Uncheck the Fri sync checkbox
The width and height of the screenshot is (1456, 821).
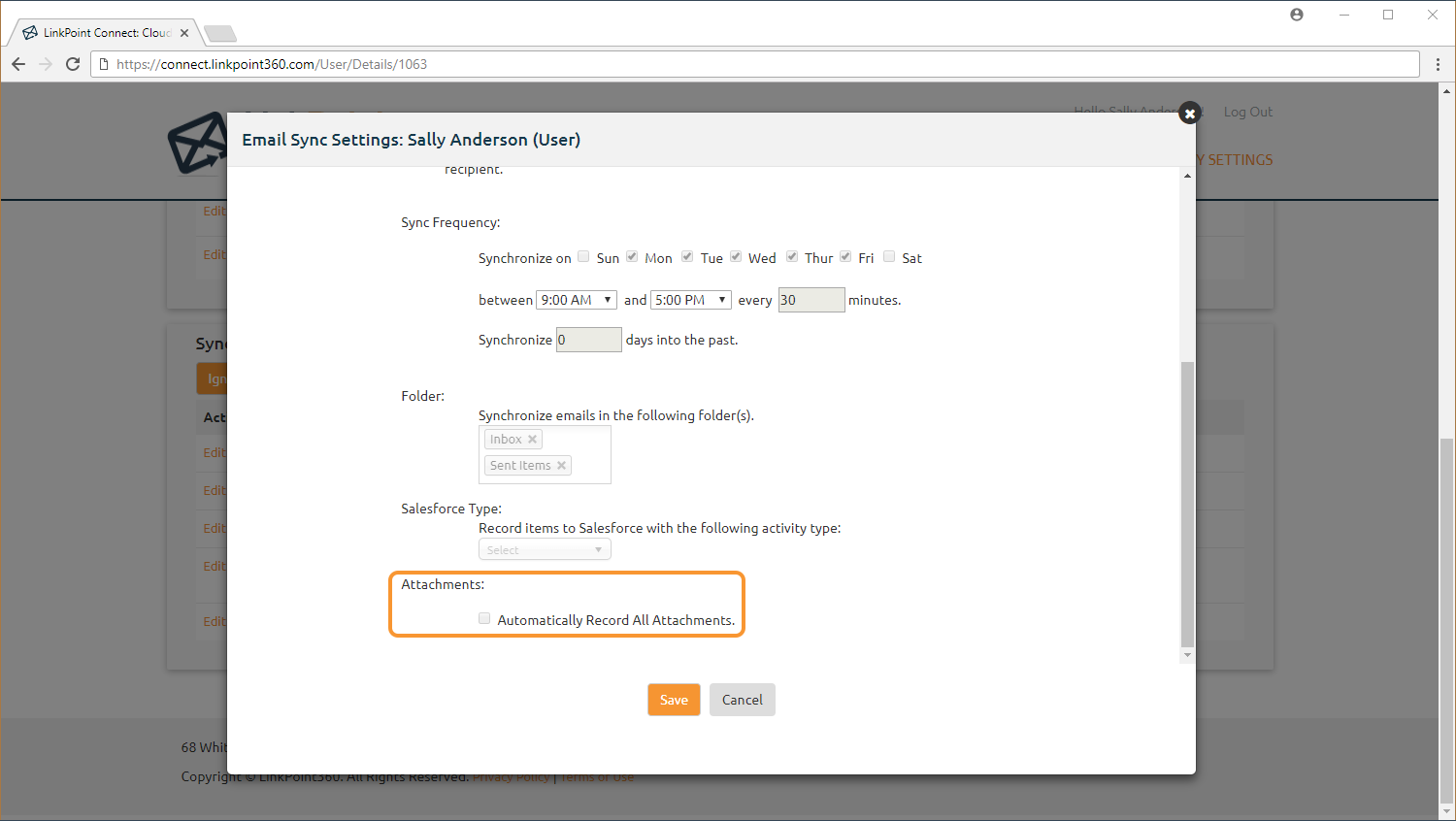pos(845,256)
